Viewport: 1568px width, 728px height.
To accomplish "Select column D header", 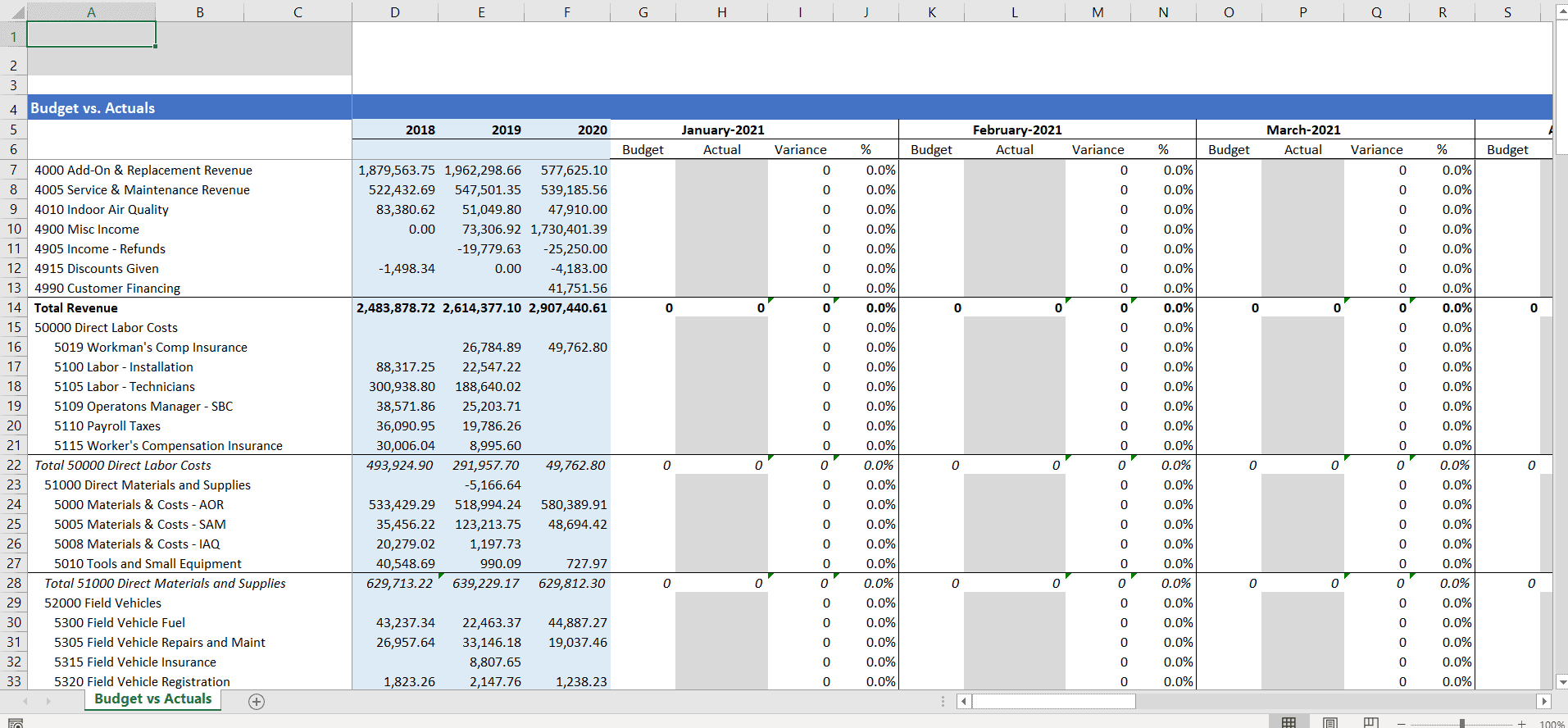I will click(395, 12).
